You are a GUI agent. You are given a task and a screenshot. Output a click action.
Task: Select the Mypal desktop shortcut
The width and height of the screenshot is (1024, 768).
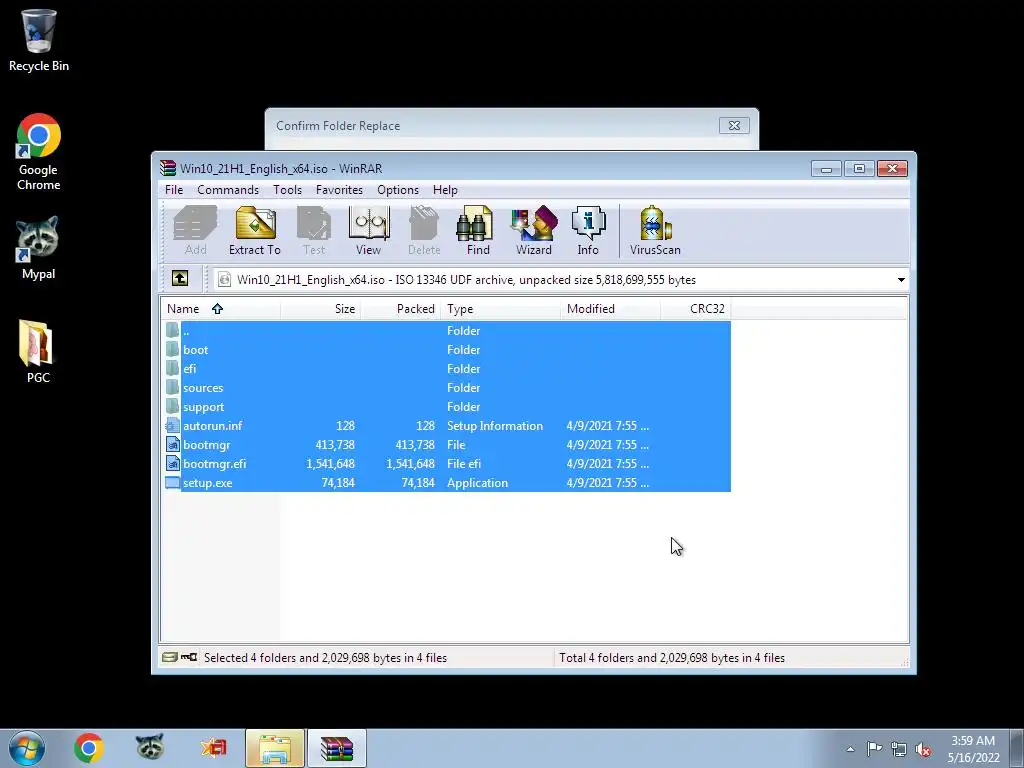click(39, 249)
